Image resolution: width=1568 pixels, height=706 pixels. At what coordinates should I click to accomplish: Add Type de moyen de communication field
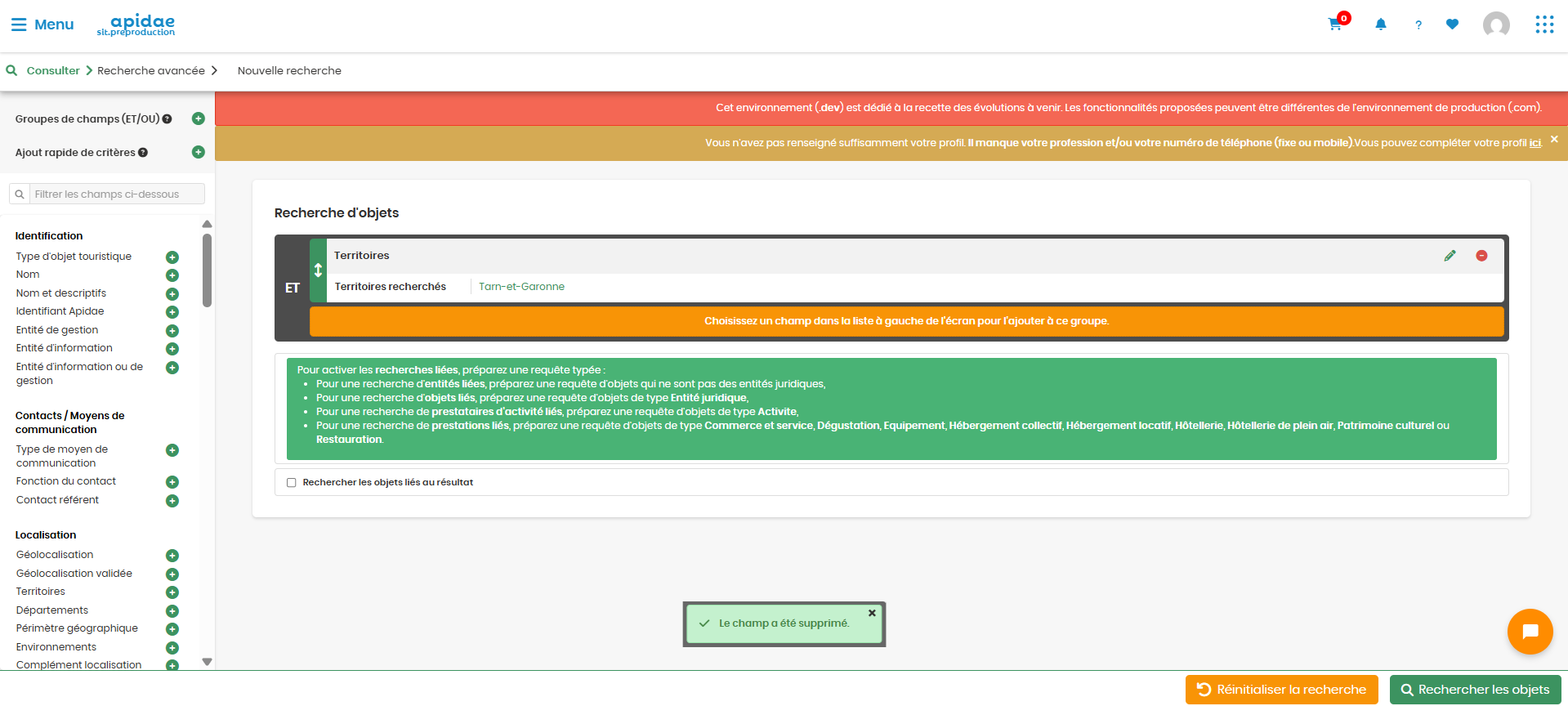point(172,450)
